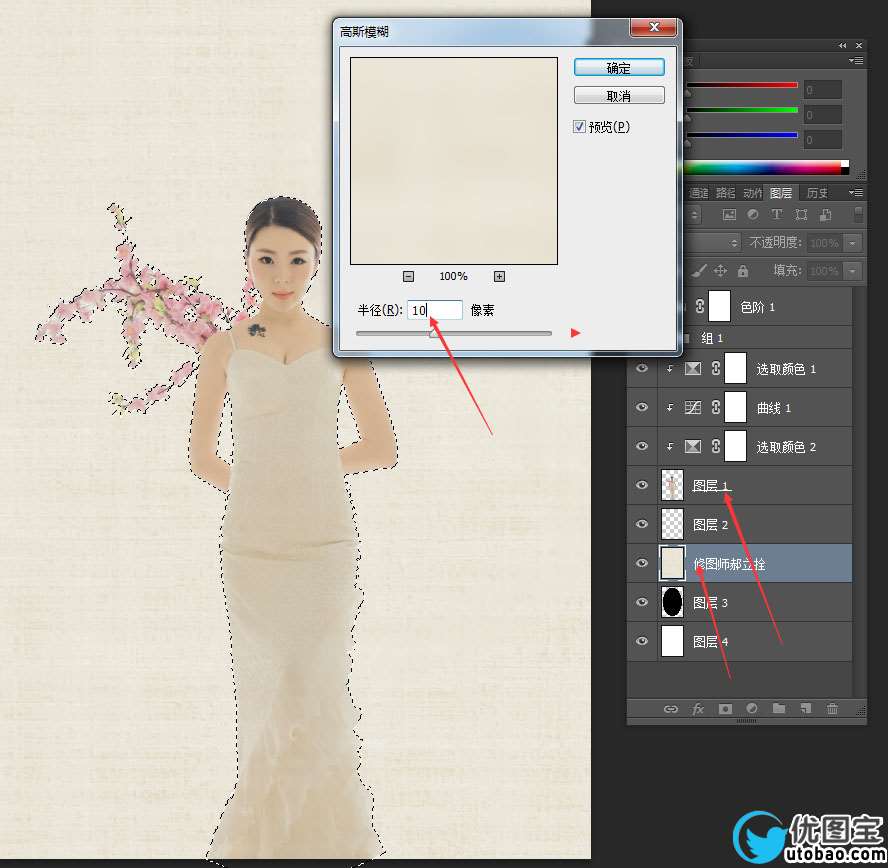Click the mask link icon of 色阶 1 layer

coord(700,306)
